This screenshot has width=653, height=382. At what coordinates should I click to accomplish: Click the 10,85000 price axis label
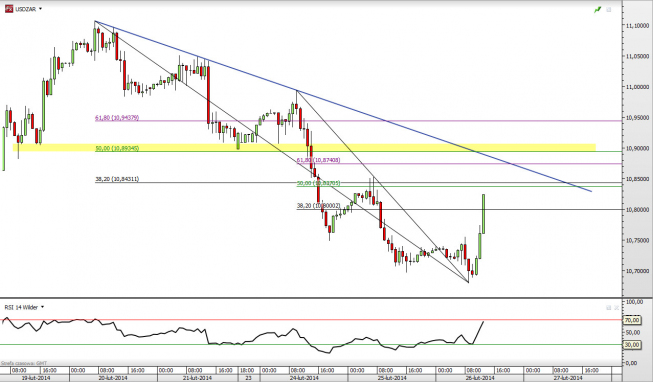pyautogui.click(x=637, y=179)
